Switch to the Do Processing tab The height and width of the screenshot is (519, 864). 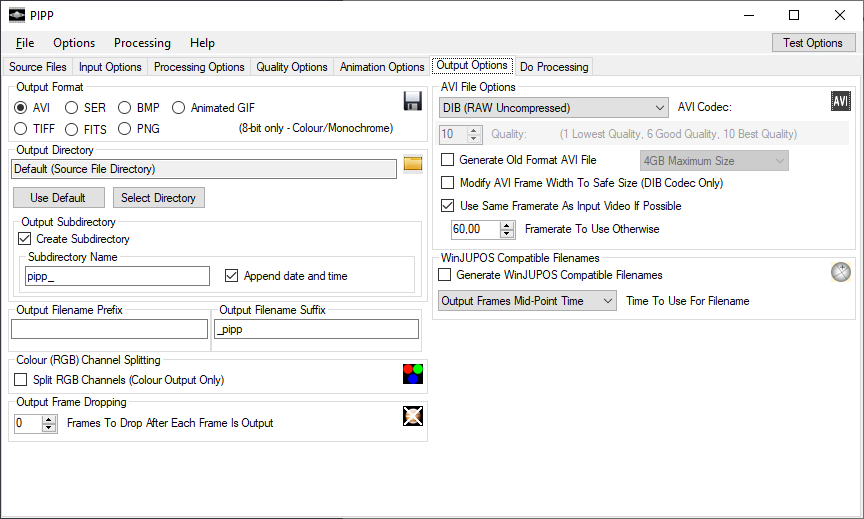(554, 67)
